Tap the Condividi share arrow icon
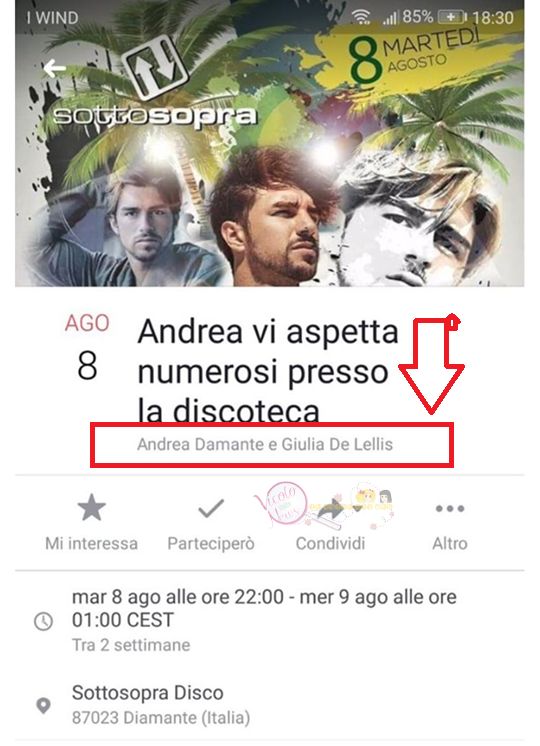540x746 pixels. coord(330,509)
